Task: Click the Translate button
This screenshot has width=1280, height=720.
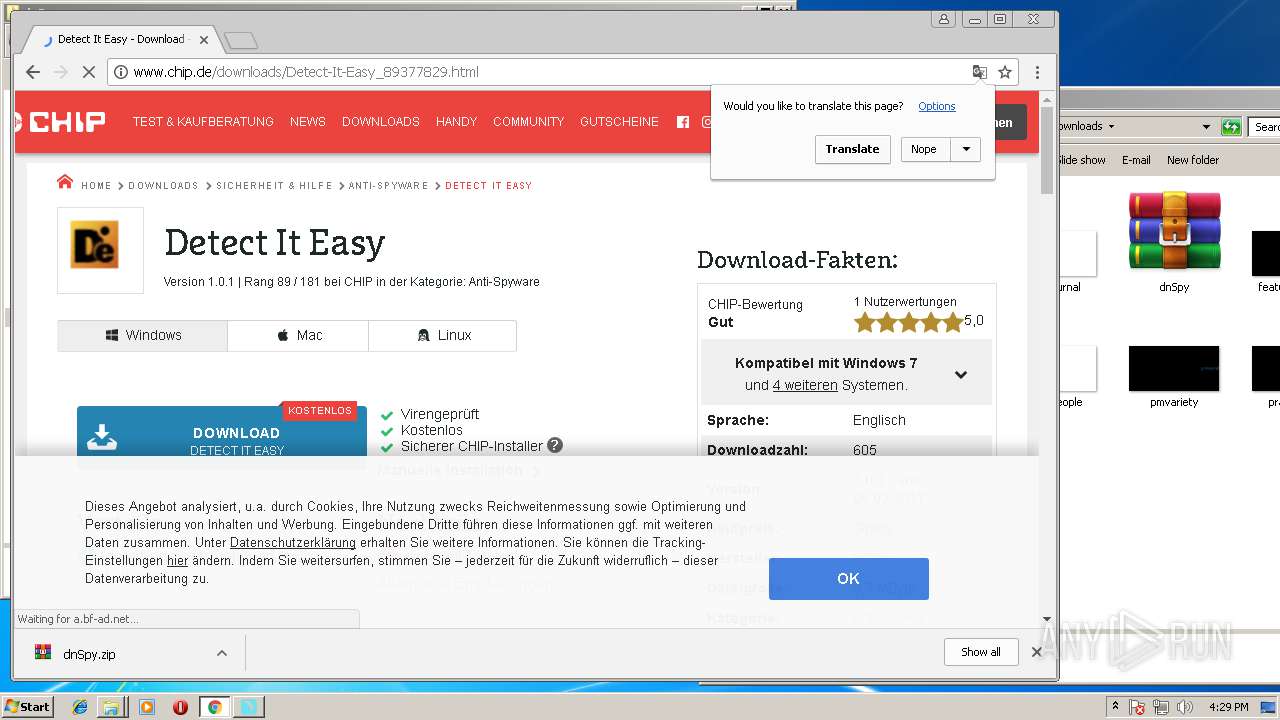Action: tap(852, 149)
